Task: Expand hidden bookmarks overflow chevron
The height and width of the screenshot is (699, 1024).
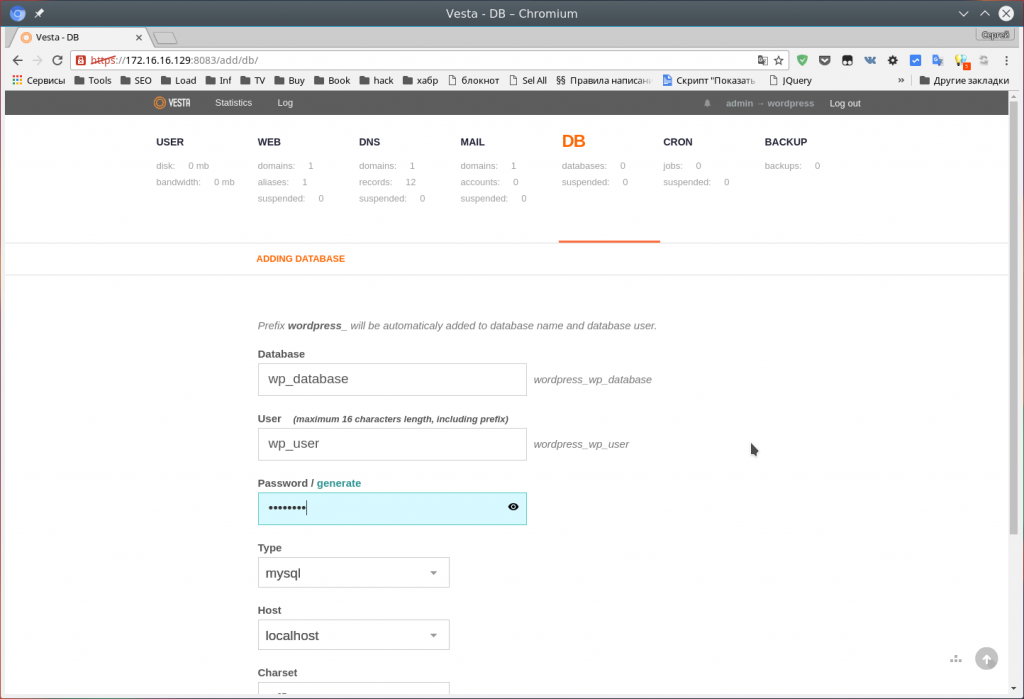Action: 901,80
